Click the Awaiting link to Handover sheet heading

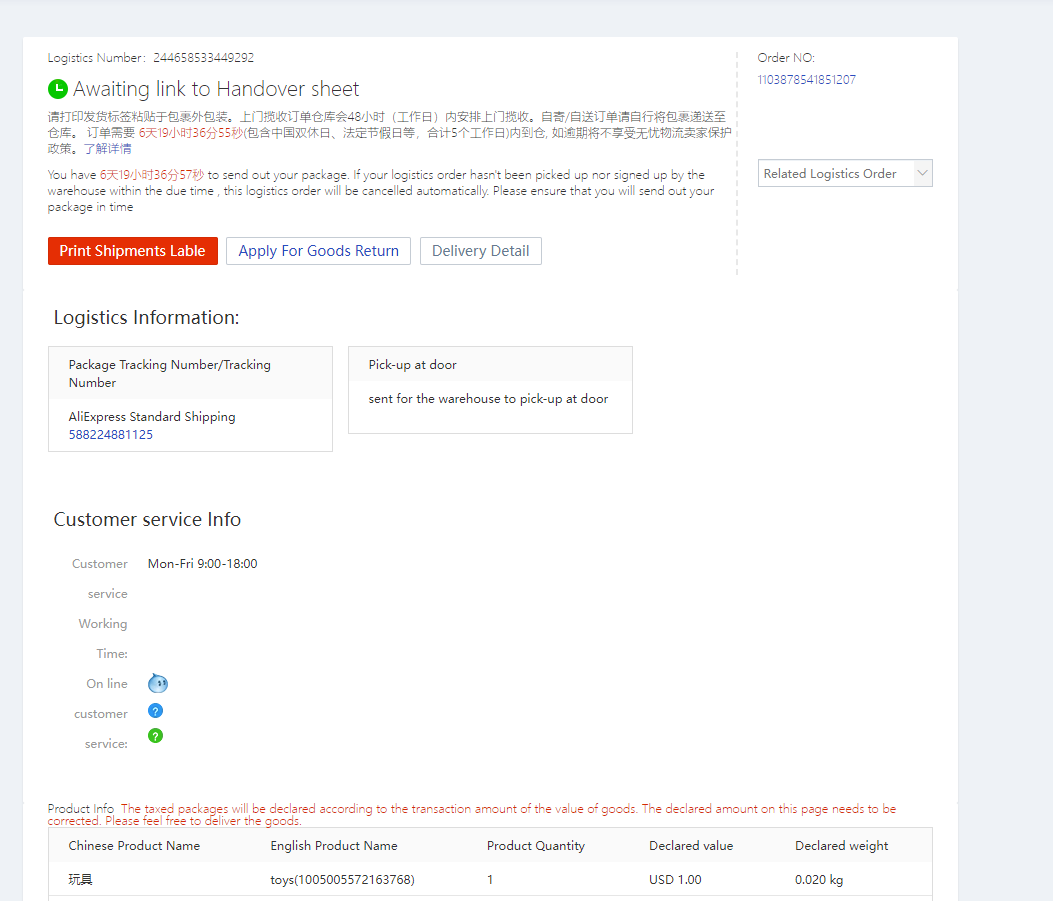pos(216,89)
